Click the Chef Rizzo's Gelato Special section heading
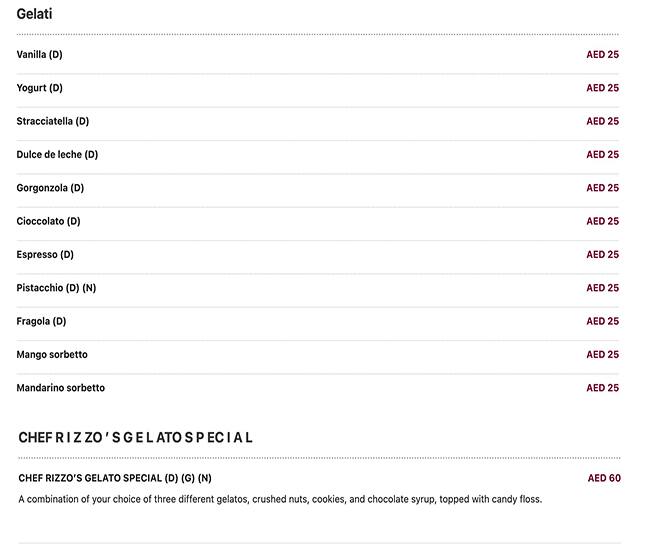This screenshot has width=650, height=550. 135,437
